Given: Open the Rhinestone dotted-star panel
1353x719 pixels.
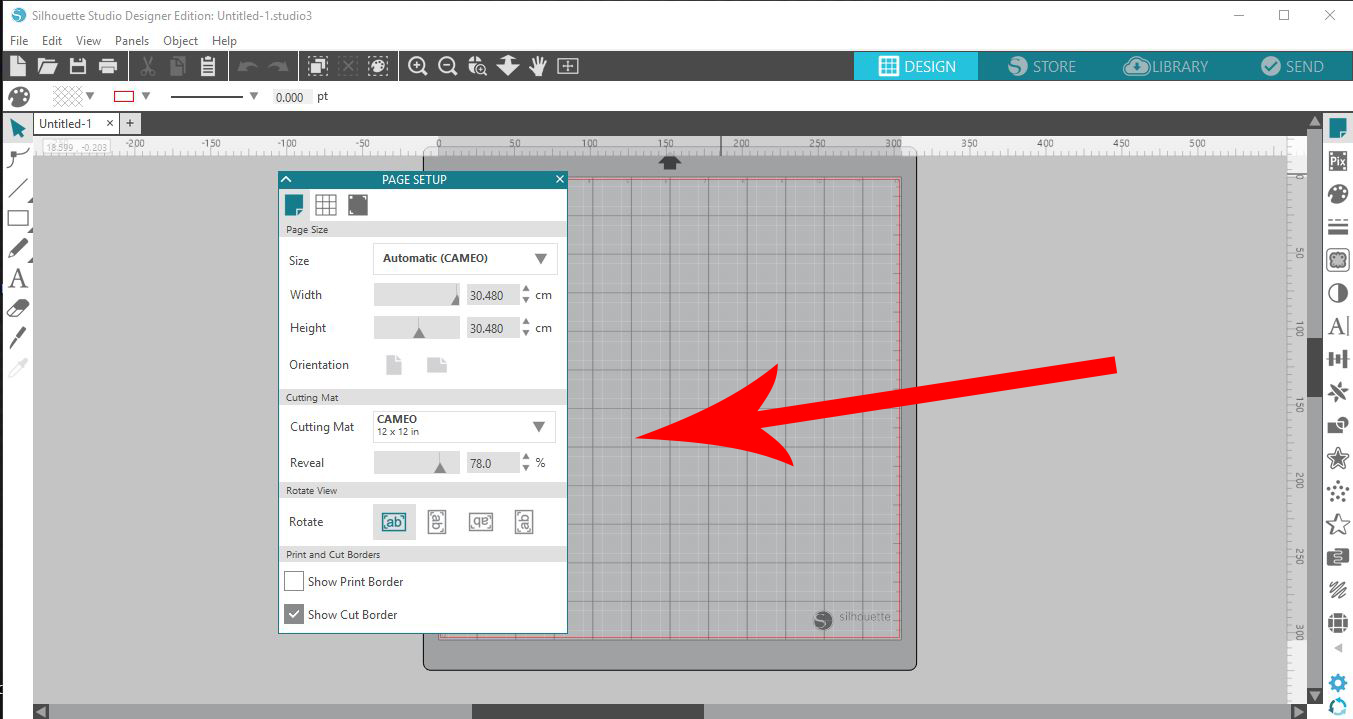Looking at the screenshot, I should tap(1337, 491).
